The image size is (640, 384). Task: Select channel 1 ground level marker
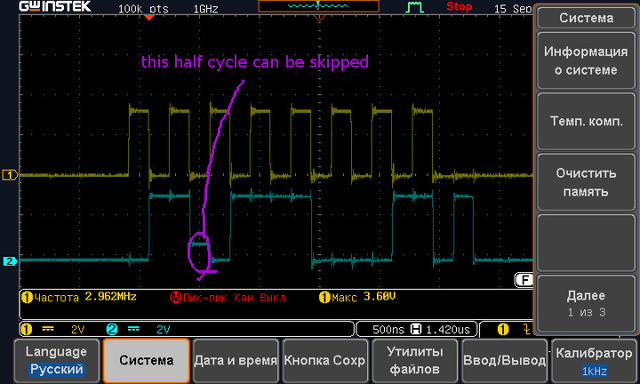click(9, 175)
